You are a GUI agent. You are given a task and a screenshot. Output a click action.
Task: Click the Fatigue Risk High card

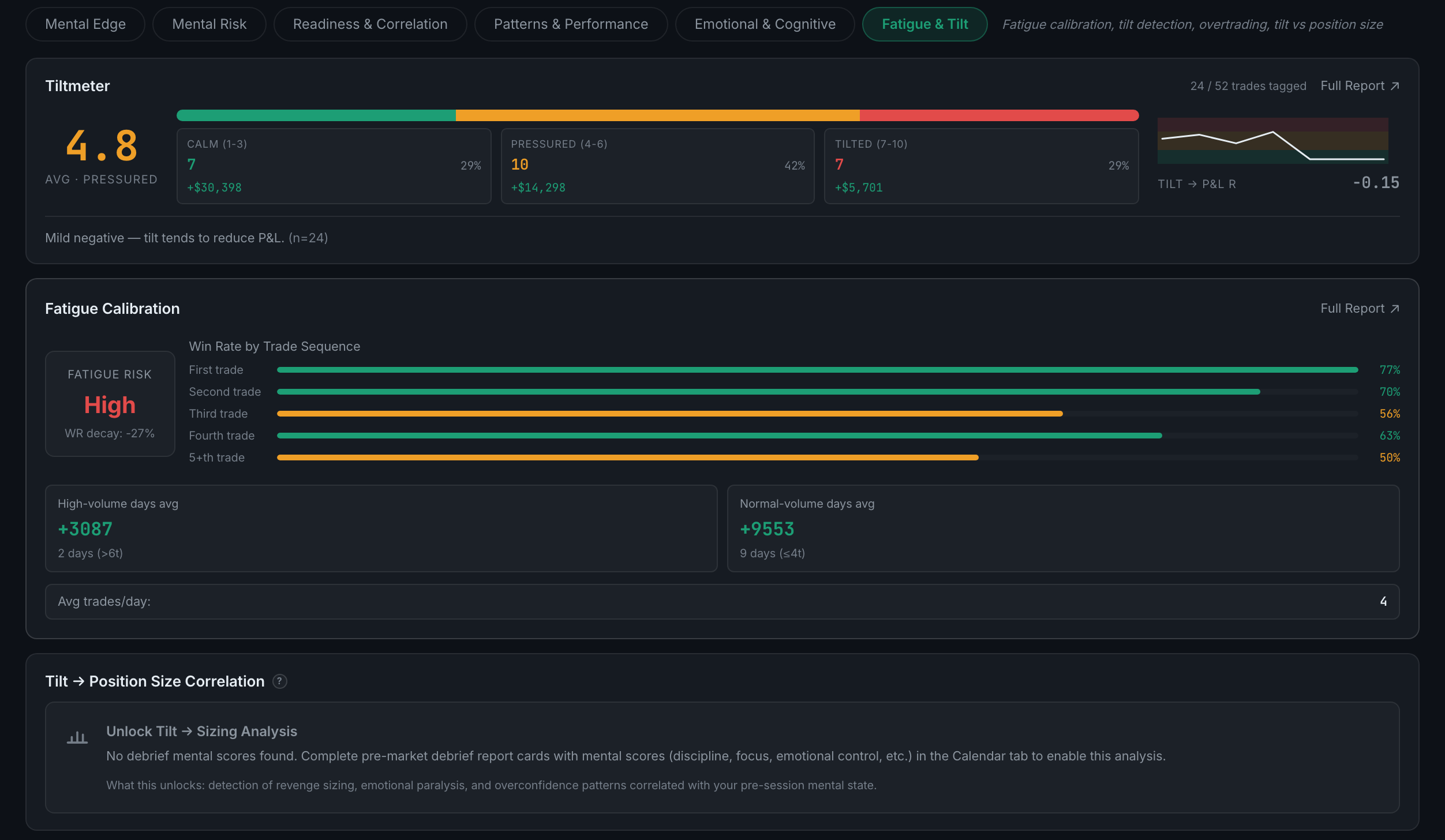click(x=110, y=404)
